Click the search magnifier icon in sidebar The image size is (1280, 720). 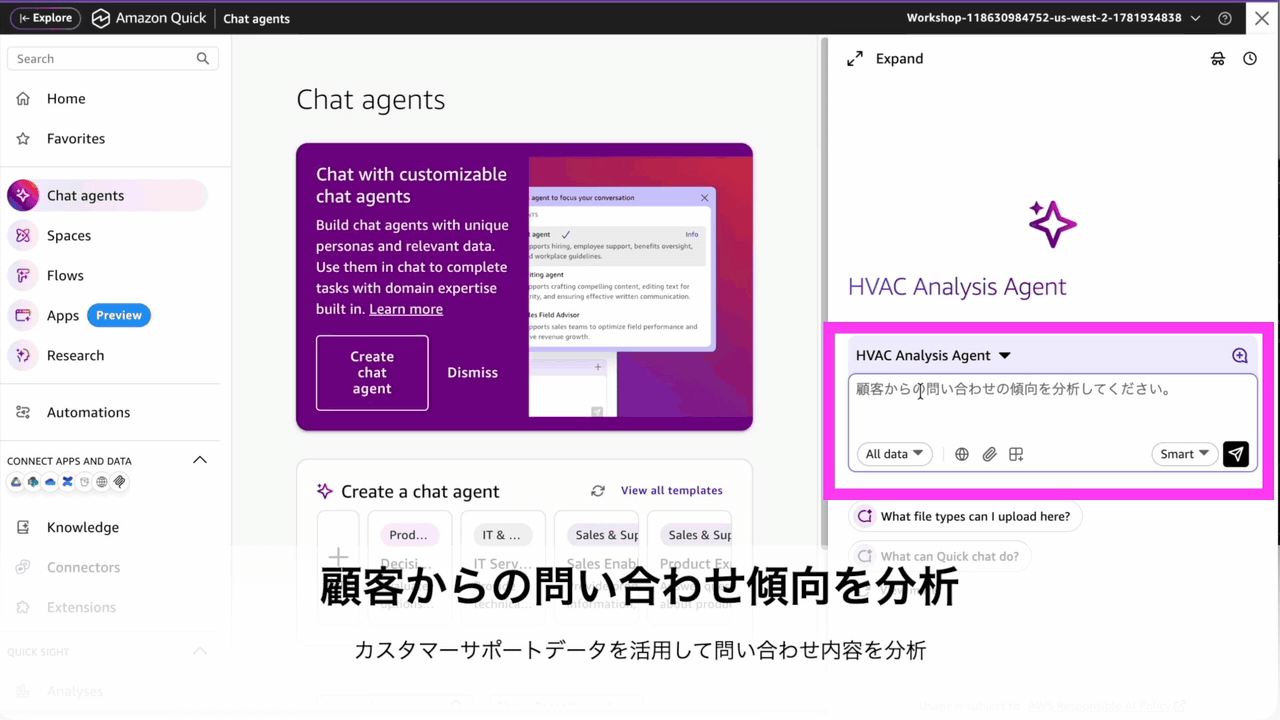click(203, 59)
